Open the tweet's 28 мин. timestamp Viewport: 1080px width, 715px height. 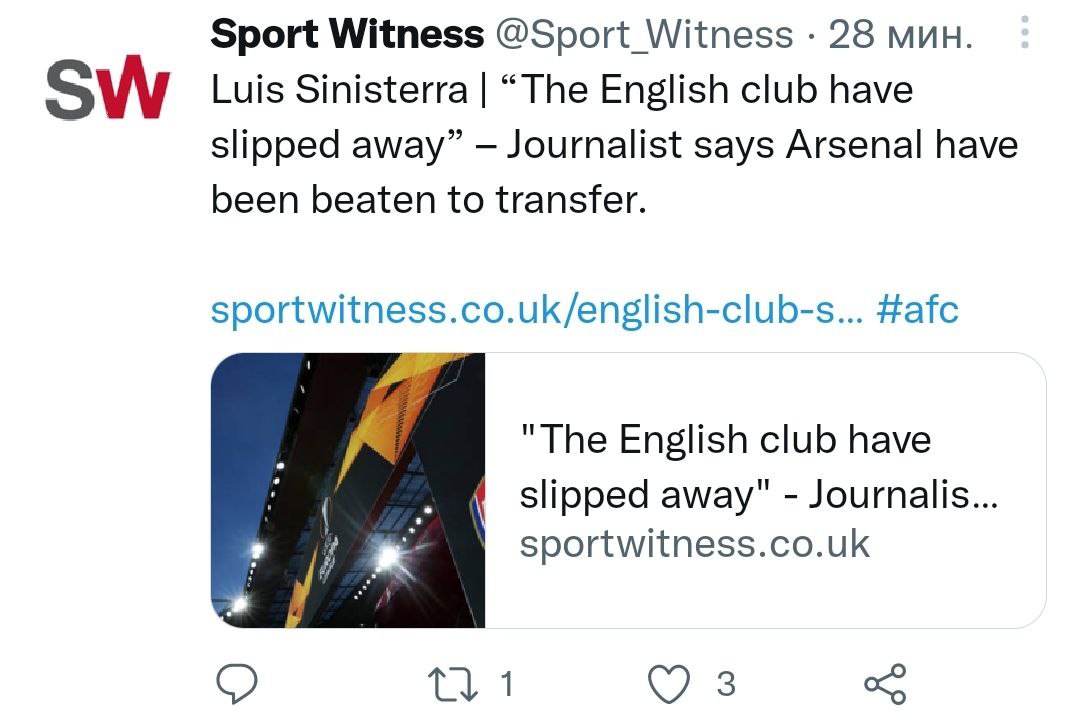pyautogui.click(x=900, y=36)
